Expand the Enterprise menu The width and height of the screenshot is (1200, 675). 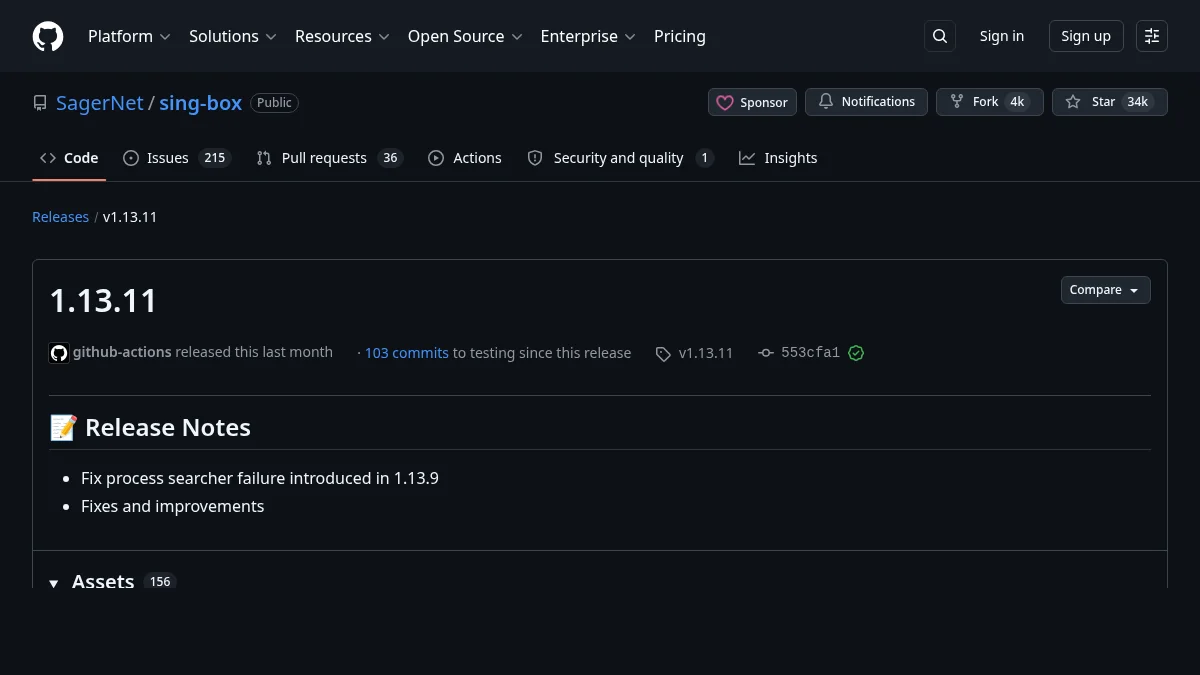tap(588, 36)
